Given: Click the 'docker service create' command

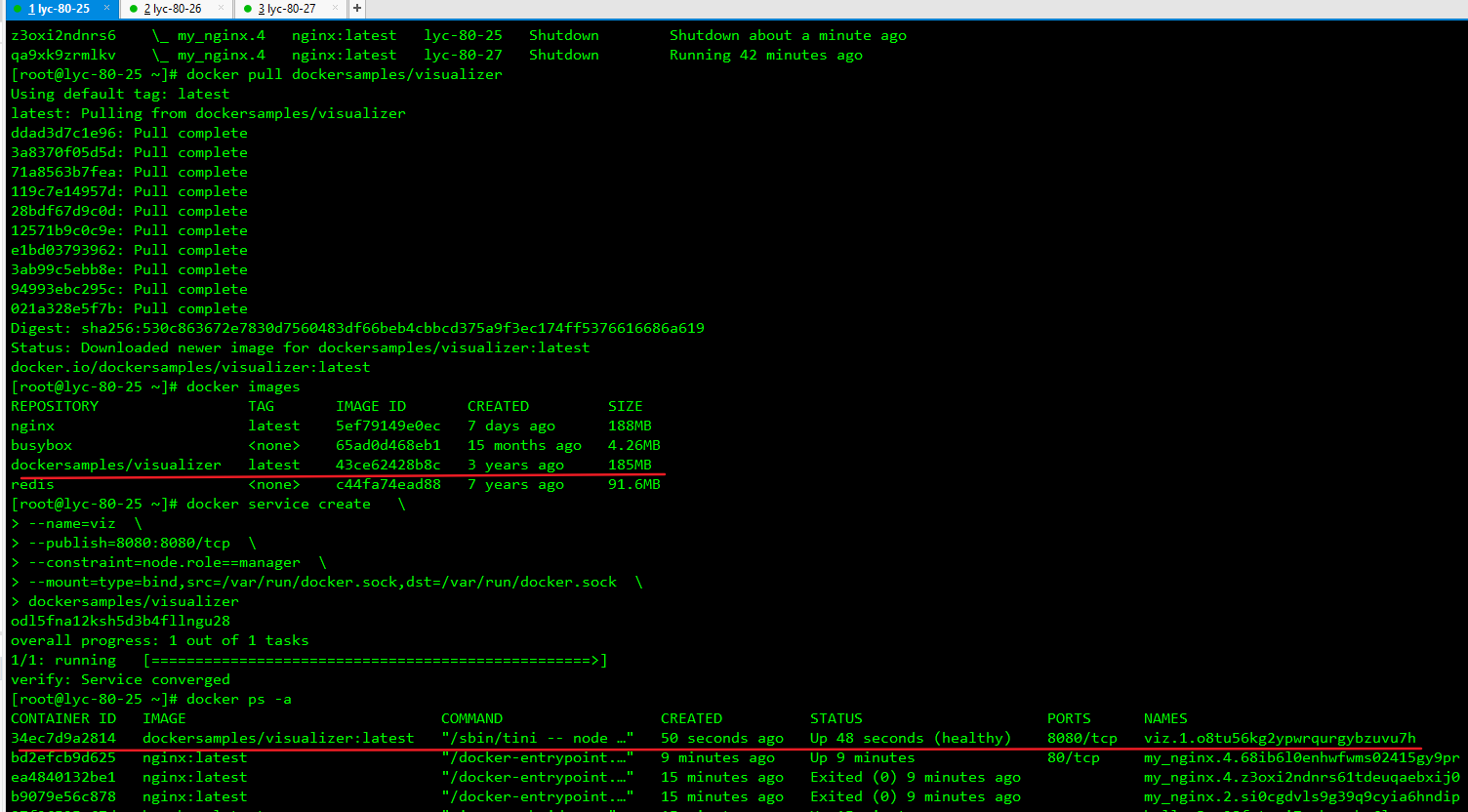Looking at the screenshot, I should [278, 504].
